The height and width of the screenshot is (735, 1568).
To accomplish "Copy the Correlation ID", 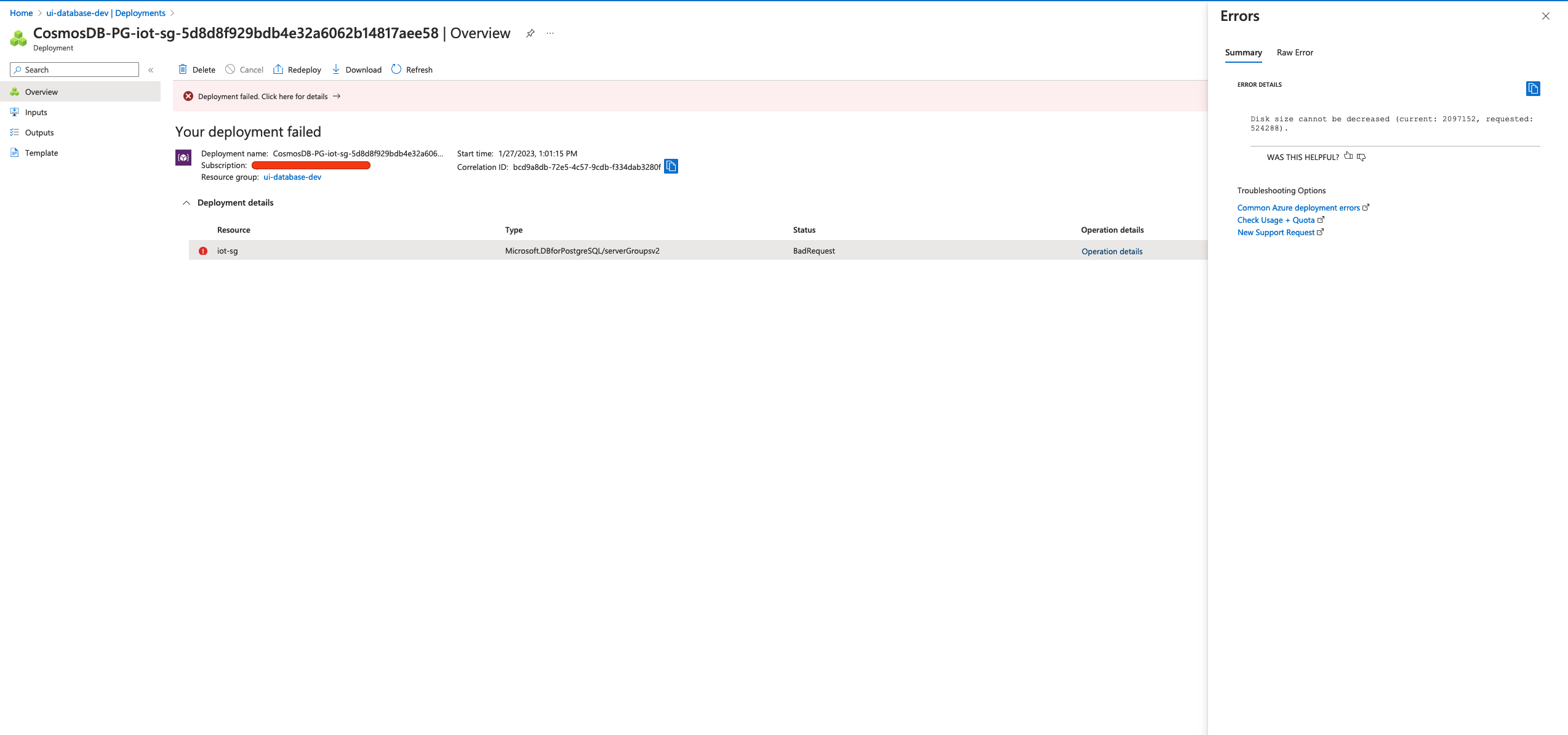I will [671, 166].
